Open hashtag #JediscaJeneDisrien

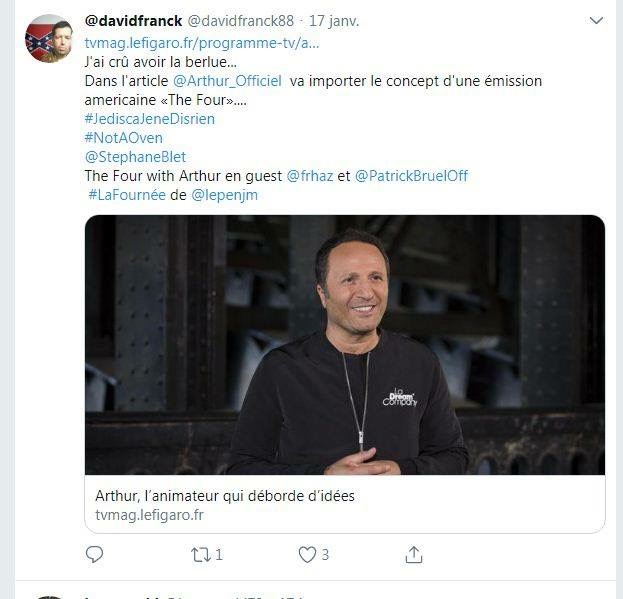(149, 118)
